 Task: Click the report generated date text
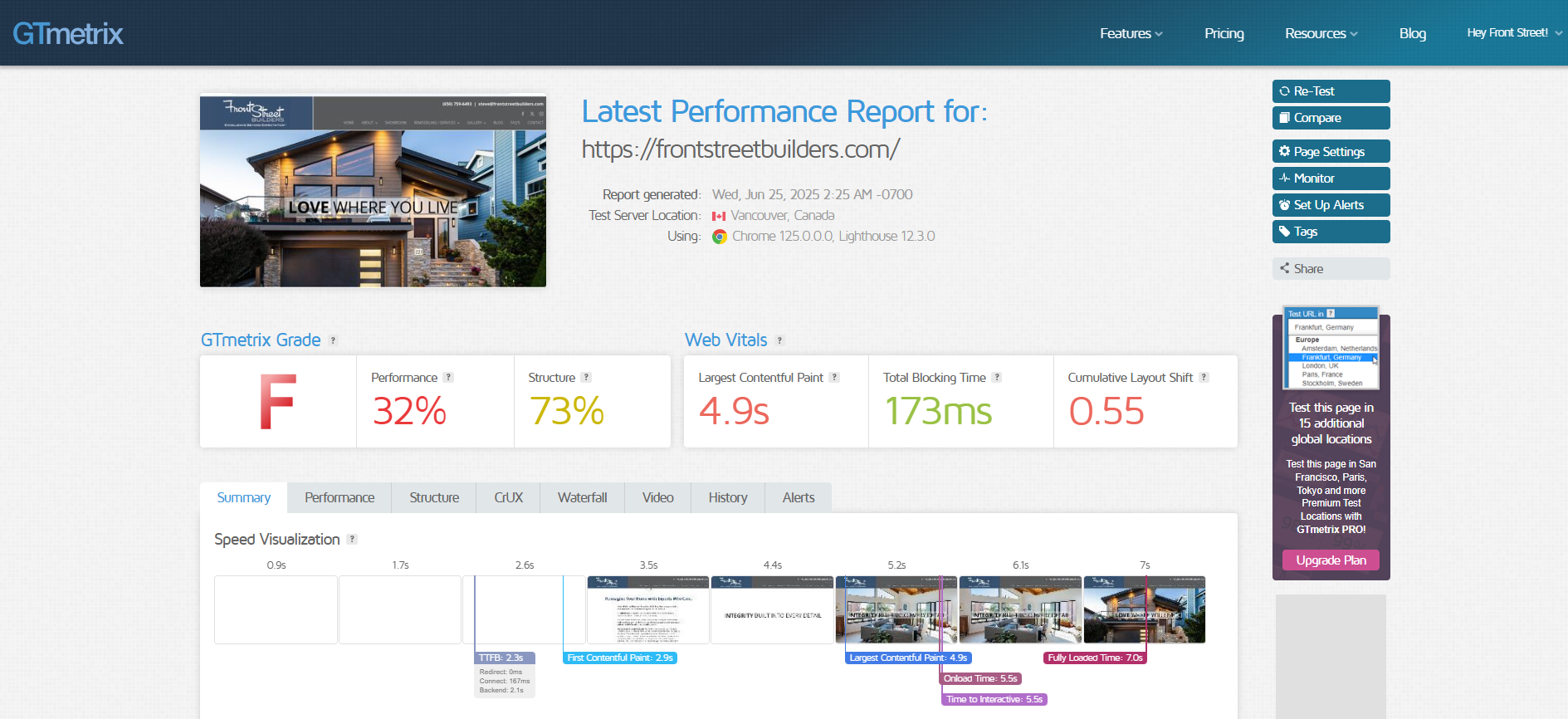coord(812,194)
